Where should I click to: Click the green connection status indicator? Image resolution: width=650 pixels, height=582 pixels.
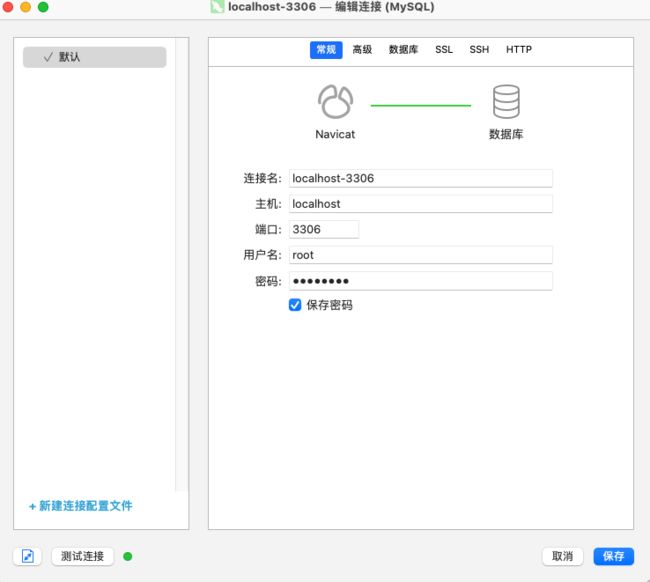(x=128, y=556)
